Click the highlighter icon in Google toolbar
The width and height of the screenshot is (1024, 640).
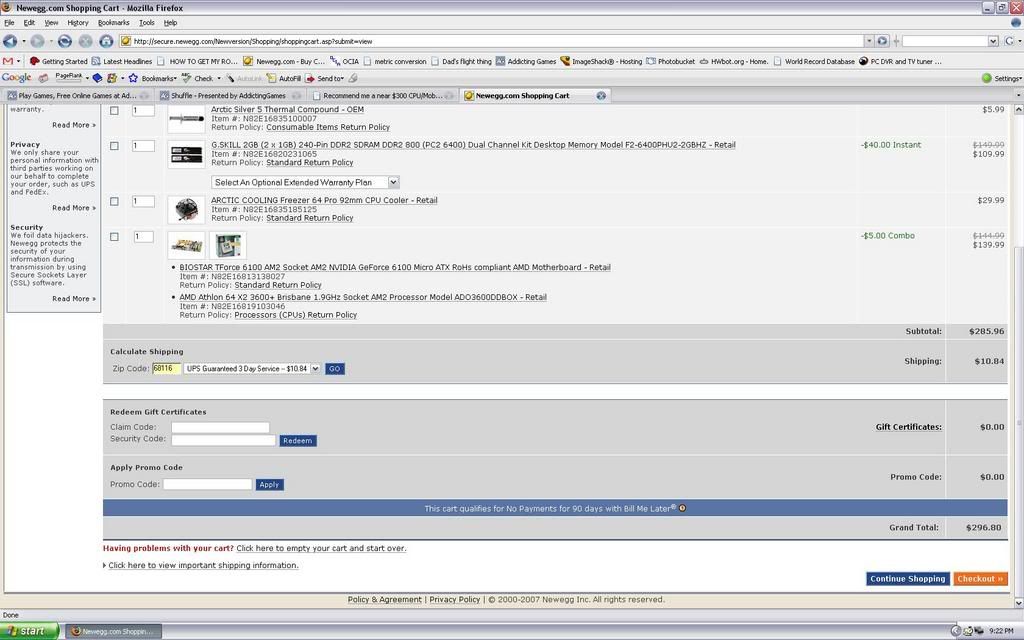(353, 78)
